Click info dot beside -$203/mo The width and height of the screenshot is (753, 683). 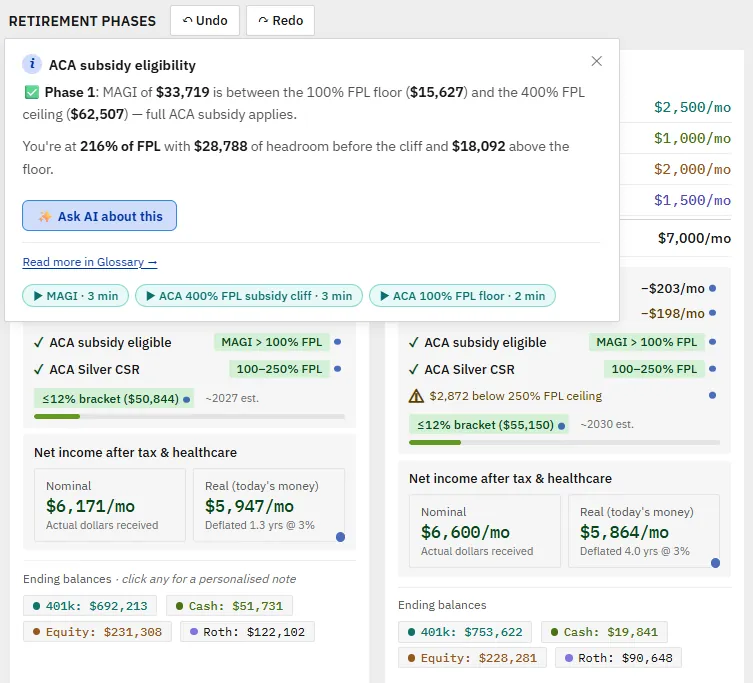coord(713,288)
